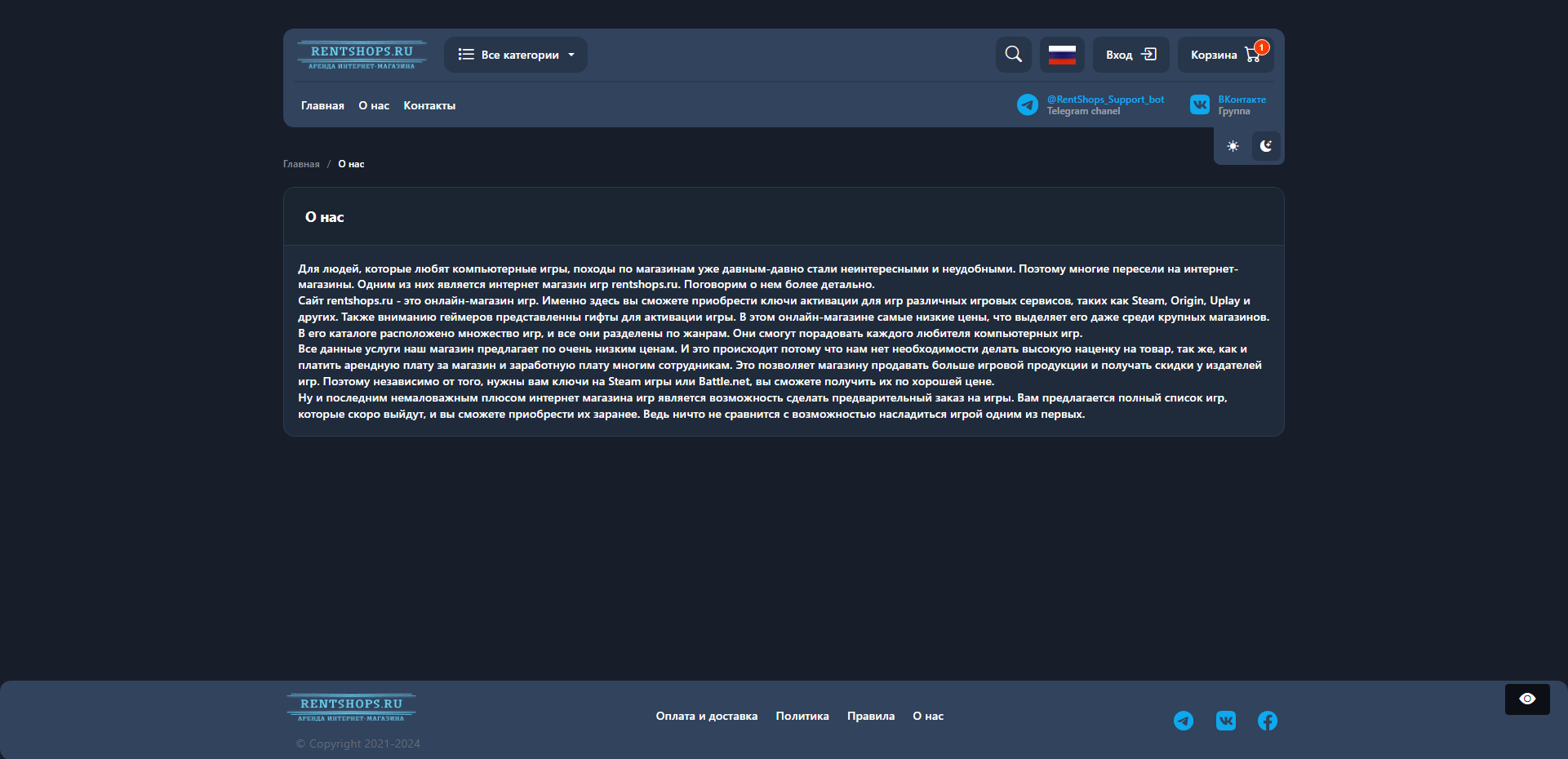Image resolution: width=1568 pixels, height=759 pixels.
Task: Click the footer Telegram icon
Action: [x=1184, y=721]
